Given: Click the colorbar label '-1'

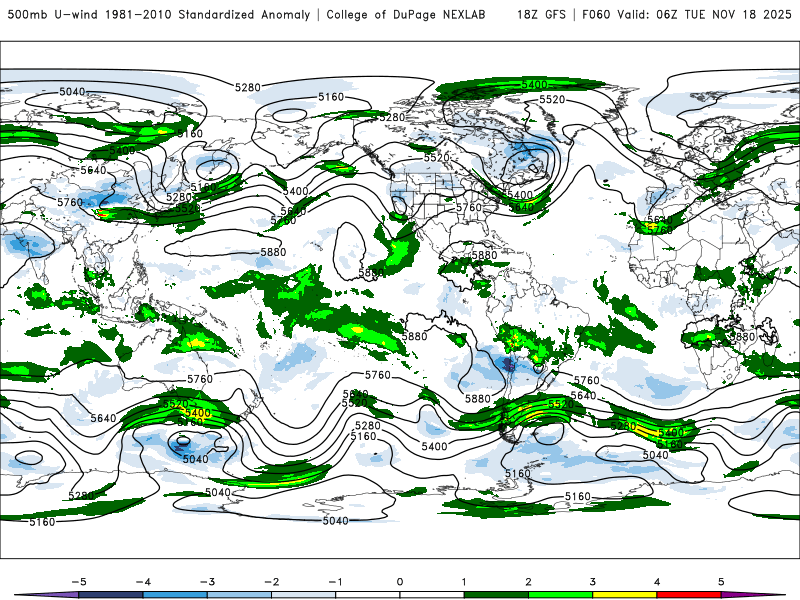Looking at the screenshot, I should point(335,582).
